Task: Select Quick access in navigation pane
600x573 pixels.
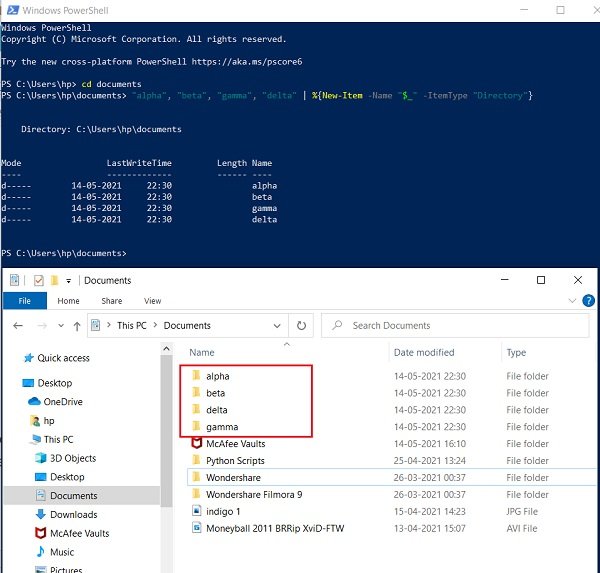Action: pos(63,358)
